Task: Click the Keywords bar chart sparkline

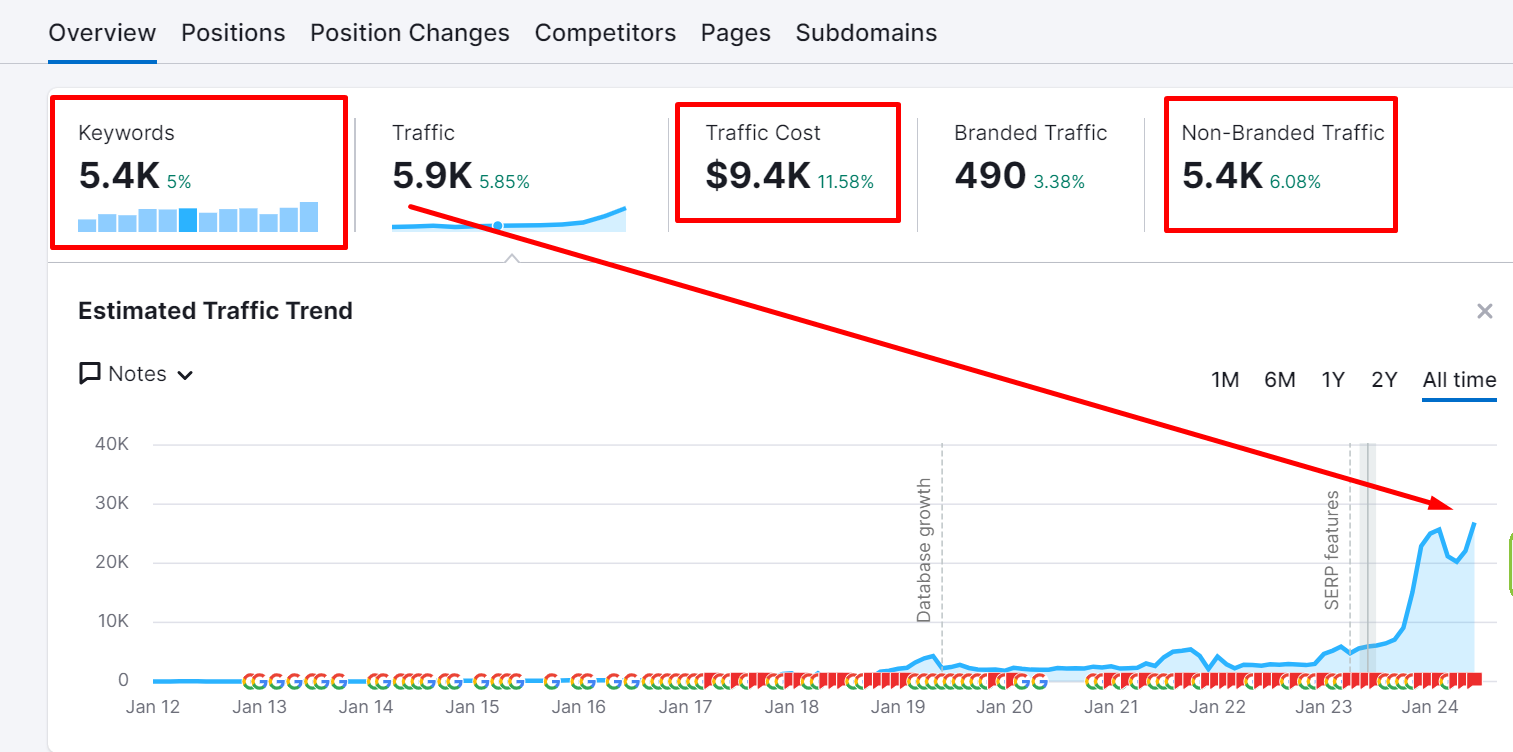Action: [198, 217]
